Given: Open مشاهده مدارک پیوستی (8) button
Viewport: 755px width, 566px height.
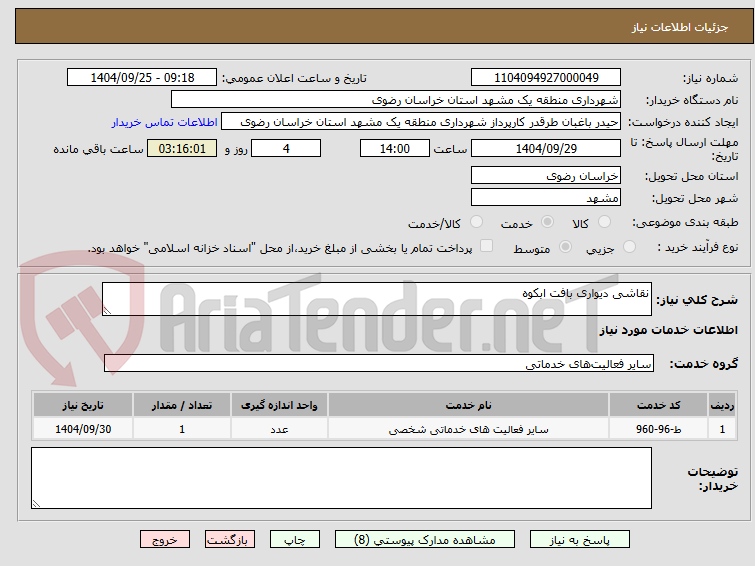Looking at the screenshot, I should [425, 540].
